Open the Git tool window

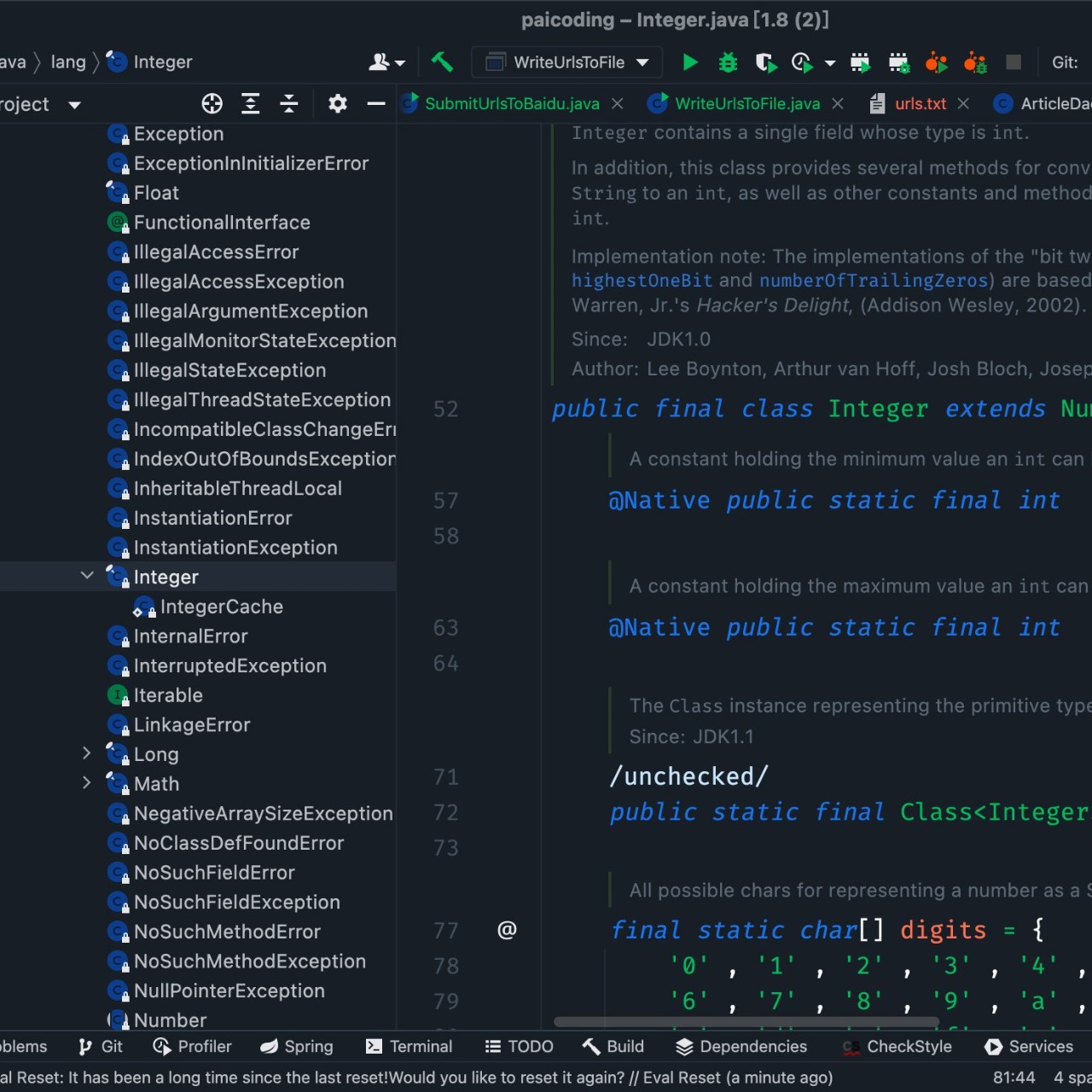(101, 1047)
